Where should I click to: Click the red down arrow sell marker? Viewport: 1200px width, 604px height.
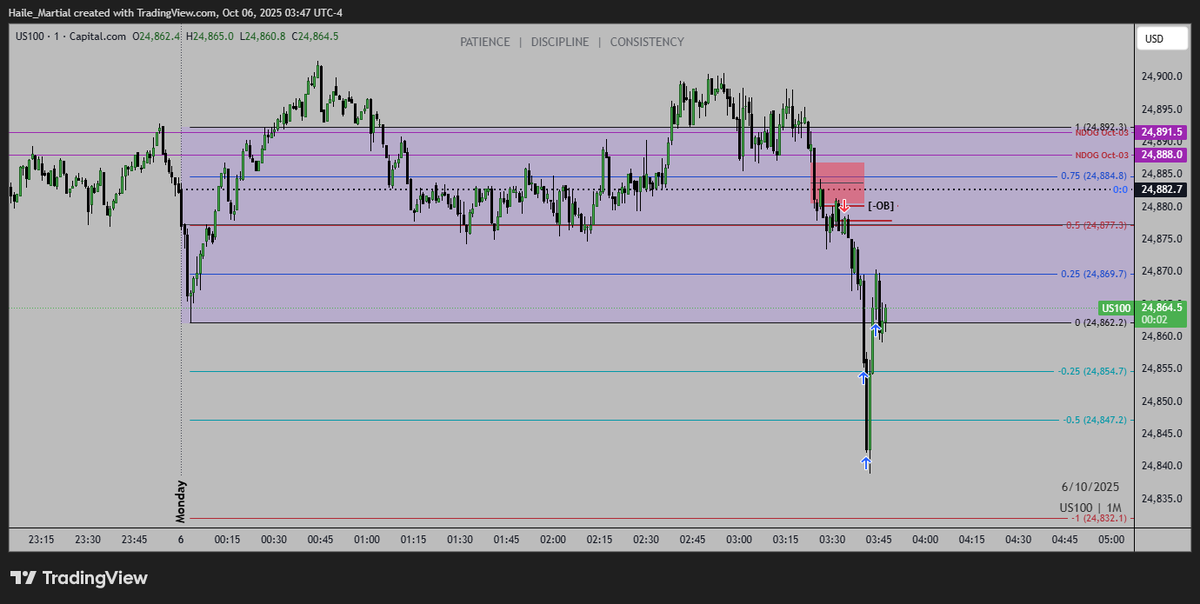844,206
